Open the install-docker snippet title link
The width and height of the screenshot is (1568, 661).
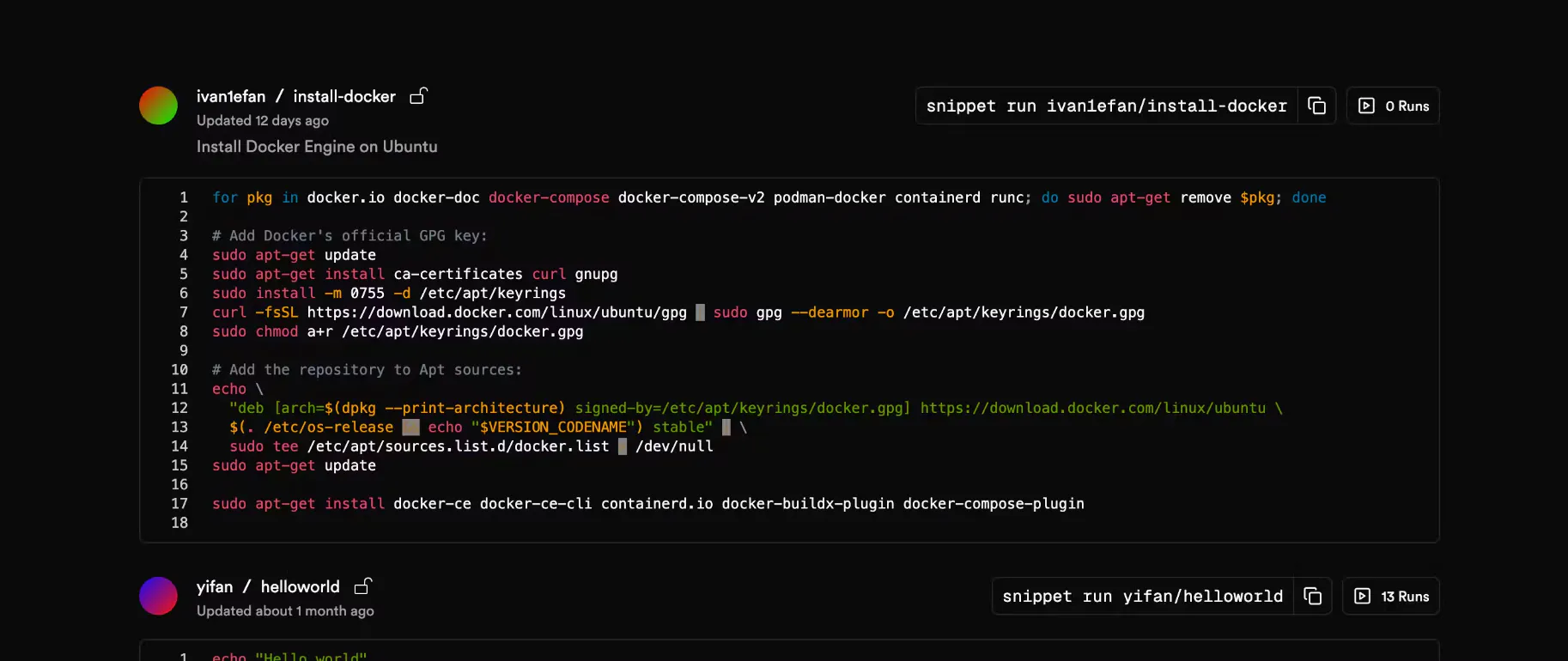(x=344, y=96)
